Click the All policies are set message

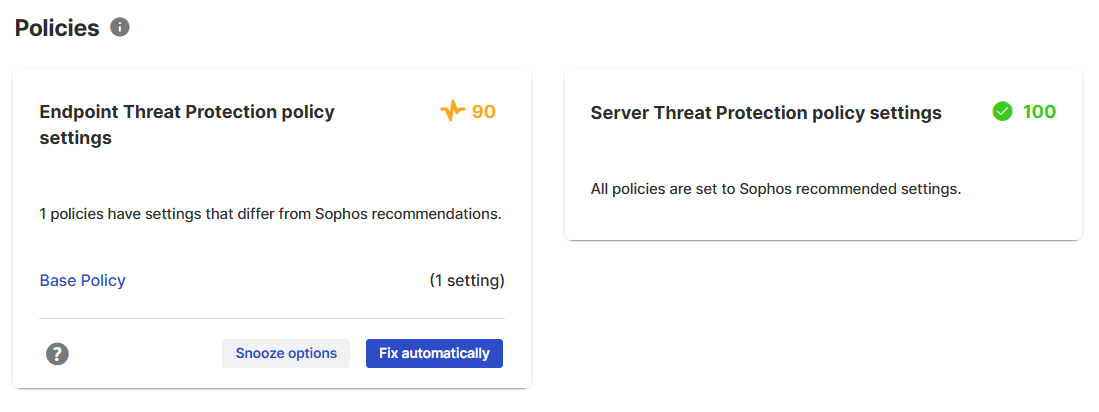pos(776,189)
